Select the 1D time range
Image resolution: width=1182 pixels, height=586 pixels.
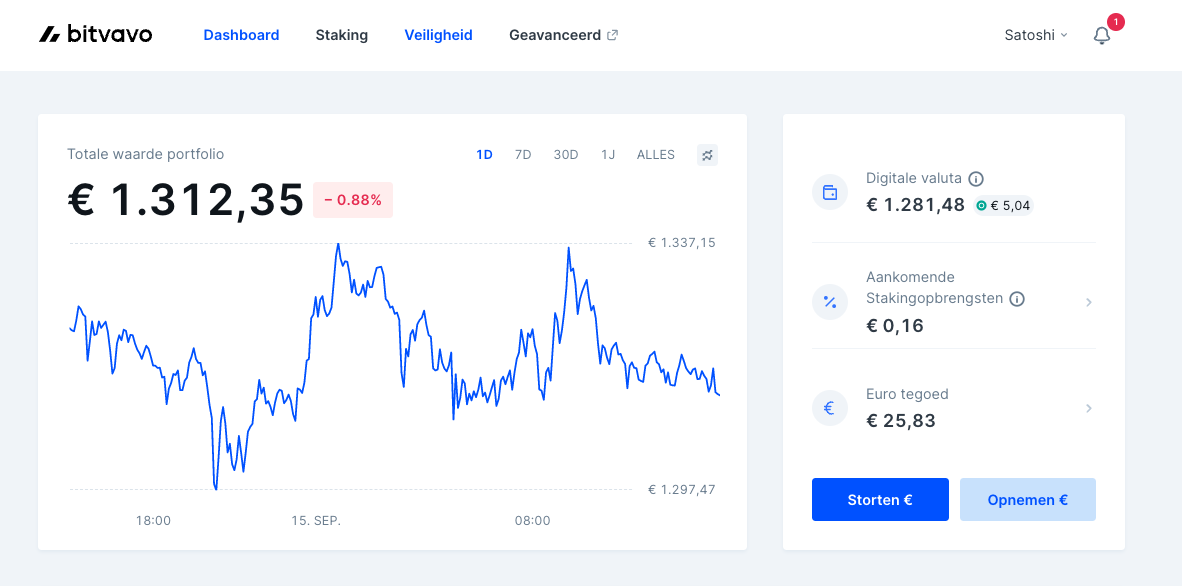[x=484, y=155]
